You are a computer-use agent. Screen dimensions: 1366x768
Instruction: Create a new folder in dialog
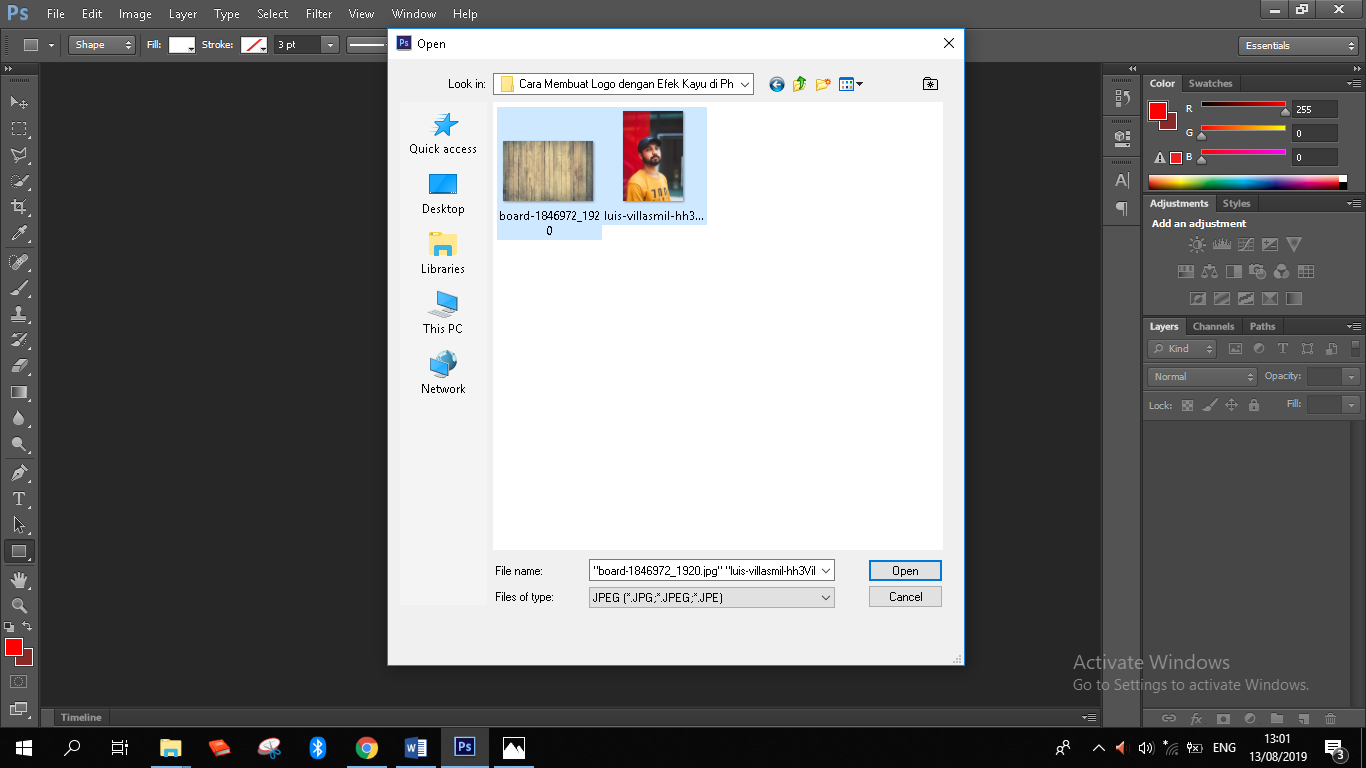tap(823, 85)
